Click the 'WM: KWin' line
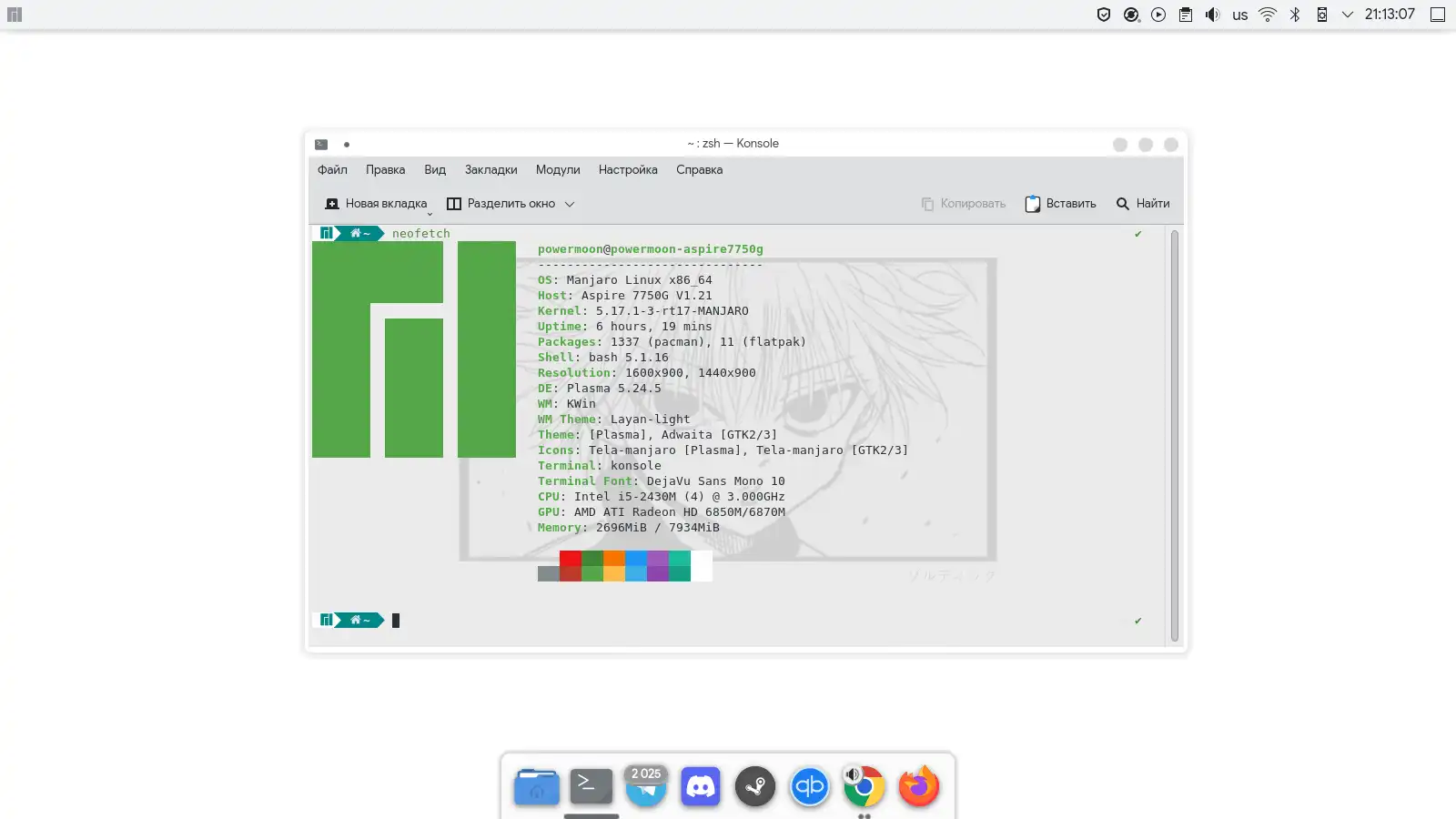1456x819 pixels. 567,404
